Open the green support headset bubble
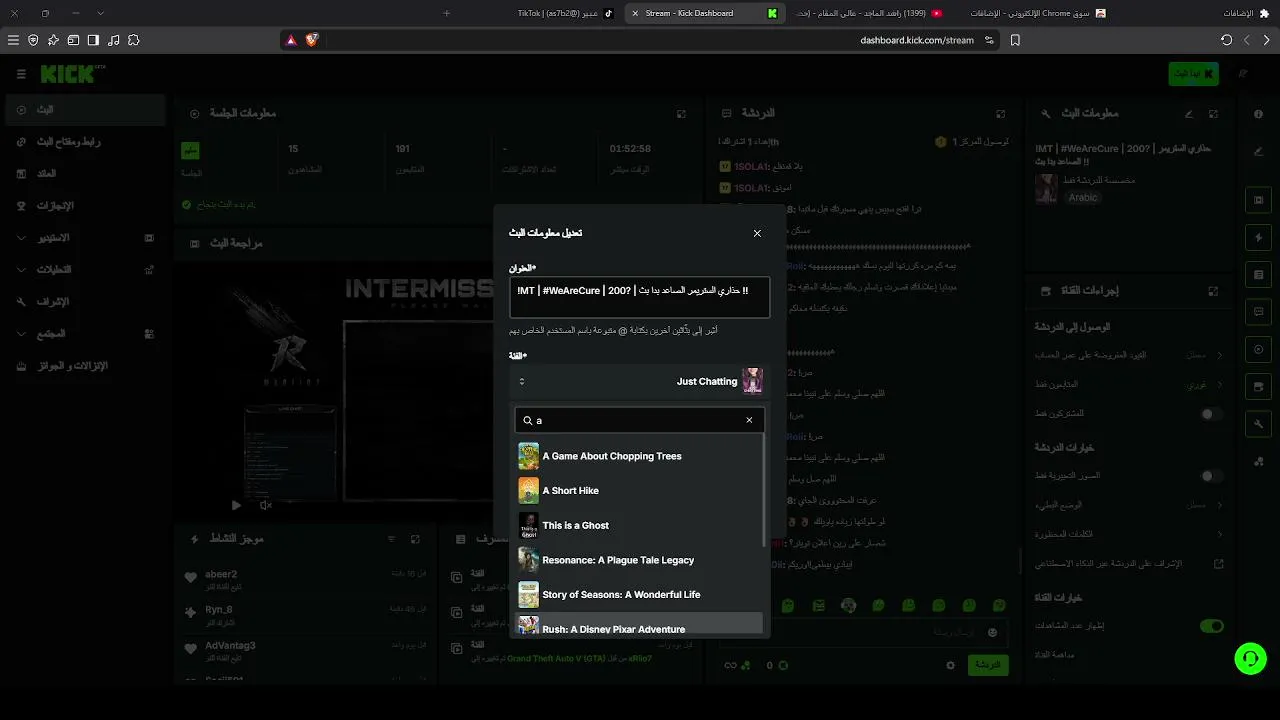Screen dimensions: 1280x720 coord(1250,658)
